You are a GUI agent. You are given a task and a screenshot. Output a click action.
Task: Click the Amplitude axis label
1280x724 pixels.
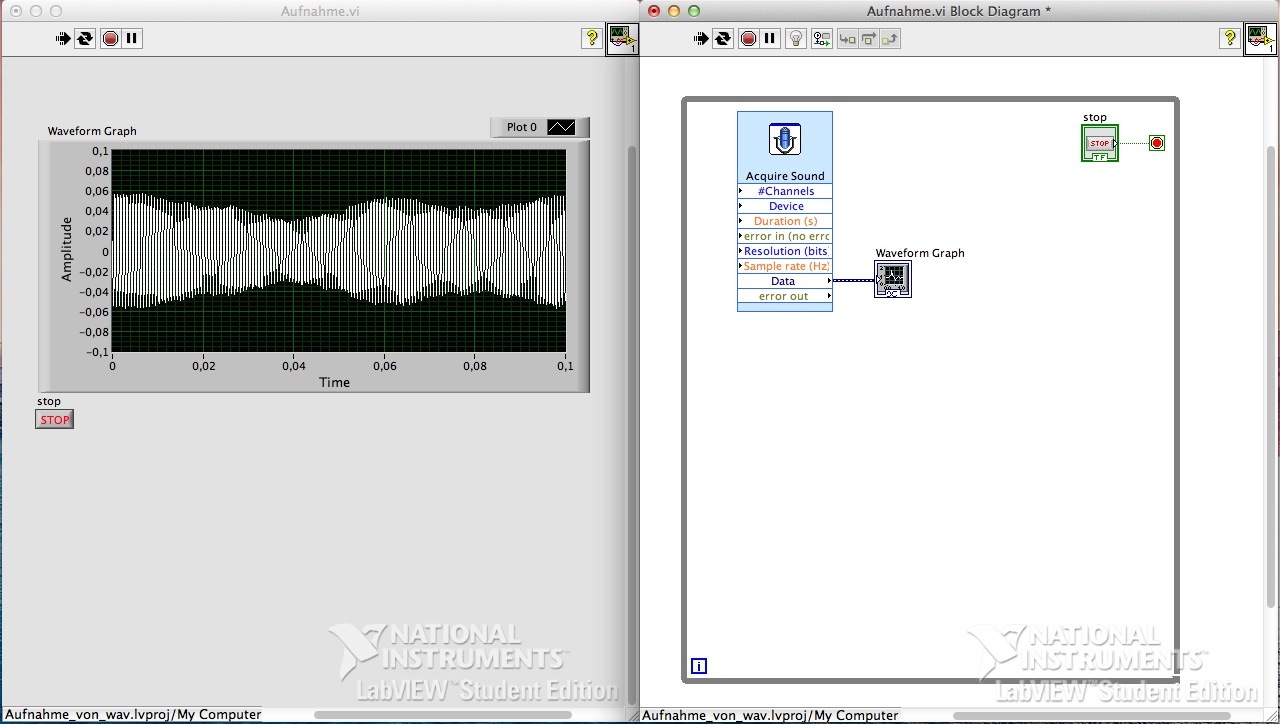pos(67,249)
